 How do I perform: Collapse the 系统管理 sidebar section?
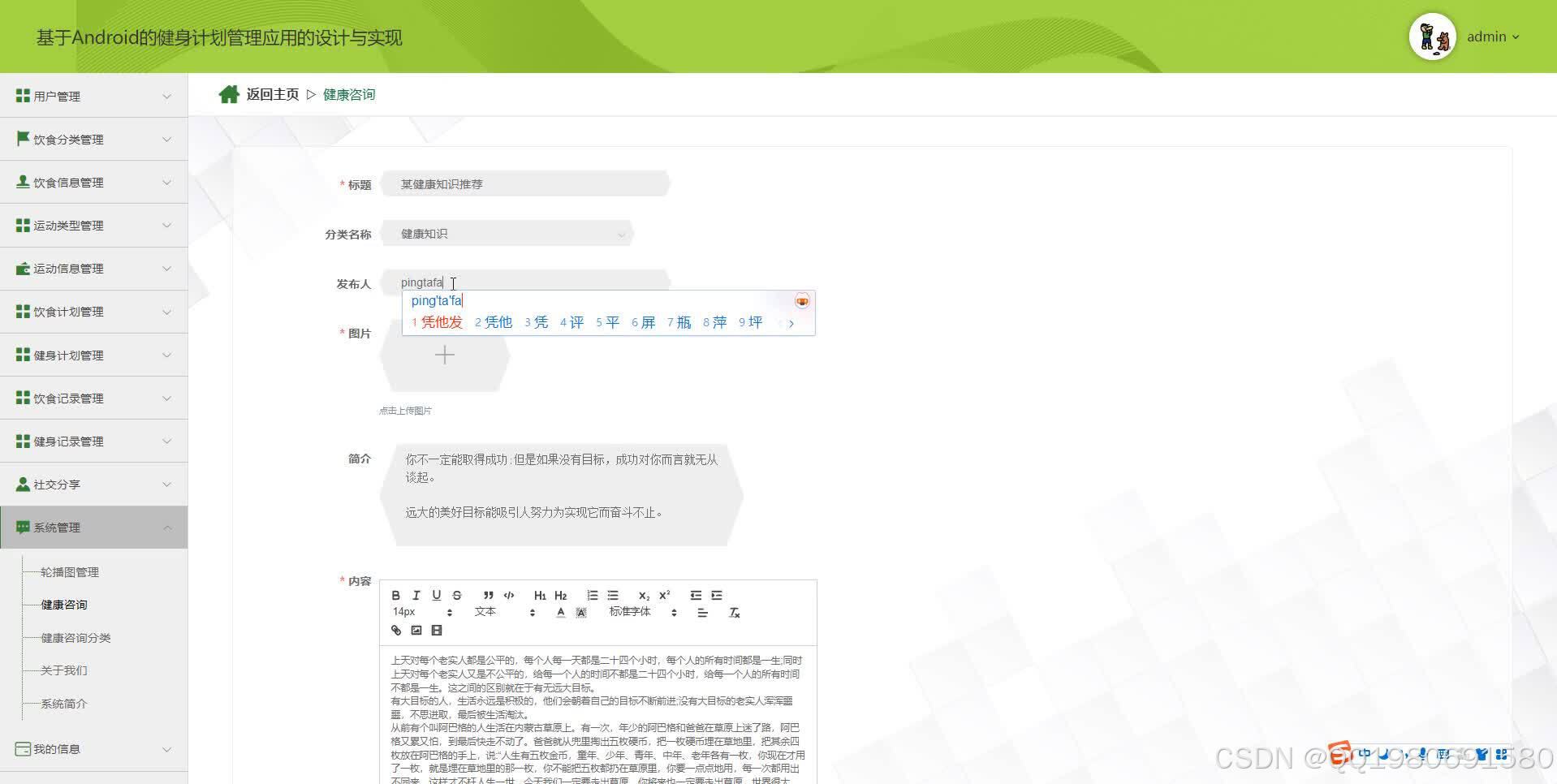point(93,527)
